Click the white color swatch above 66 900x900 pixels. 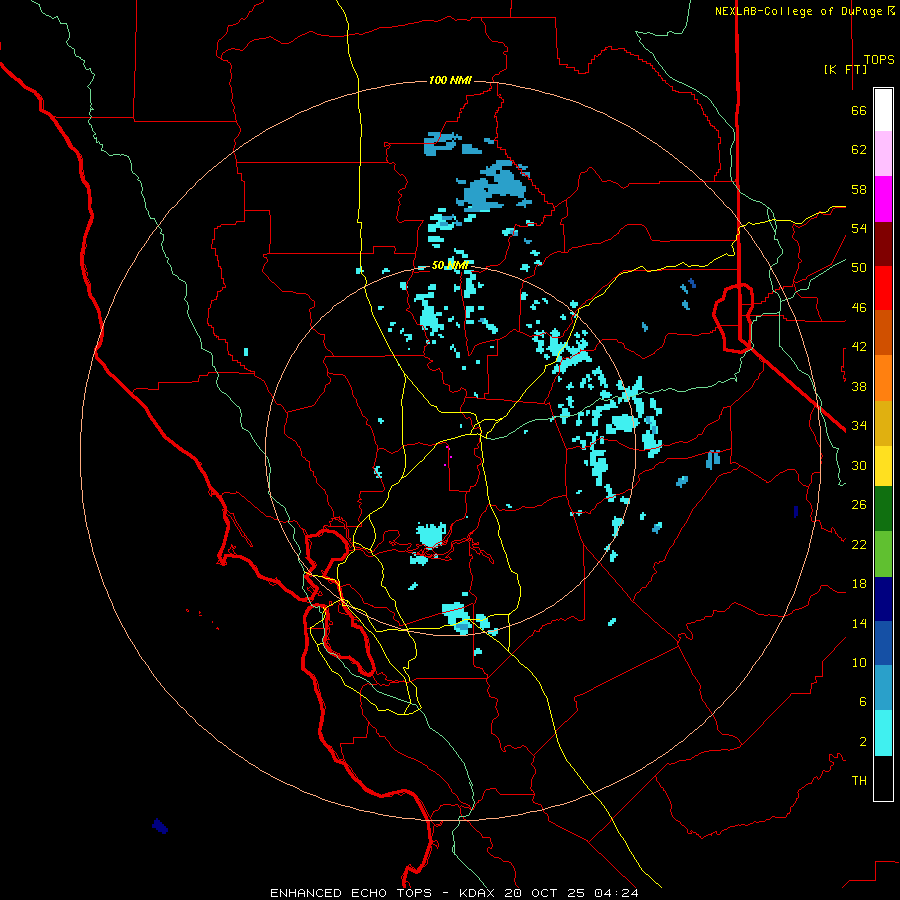pos(883,110)
